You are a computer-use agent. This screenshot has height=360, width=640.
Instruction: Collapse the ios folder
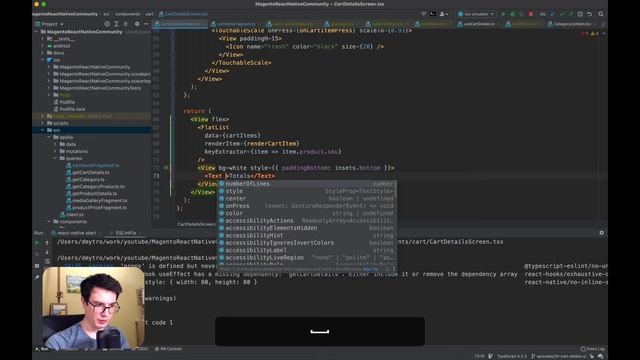[43, 60]
